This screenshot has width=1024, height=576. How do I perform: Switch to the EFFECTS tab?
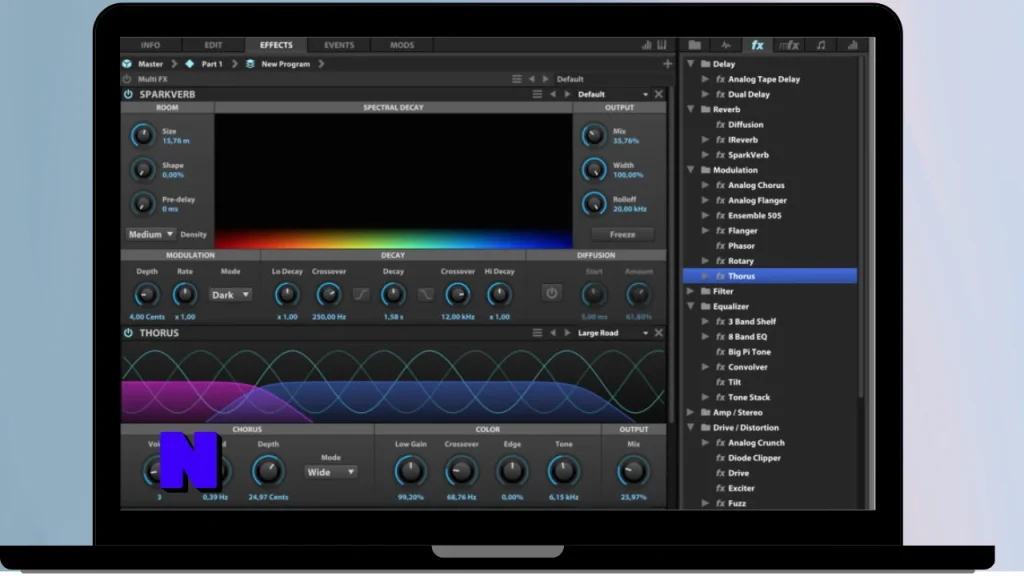[276, 45]
